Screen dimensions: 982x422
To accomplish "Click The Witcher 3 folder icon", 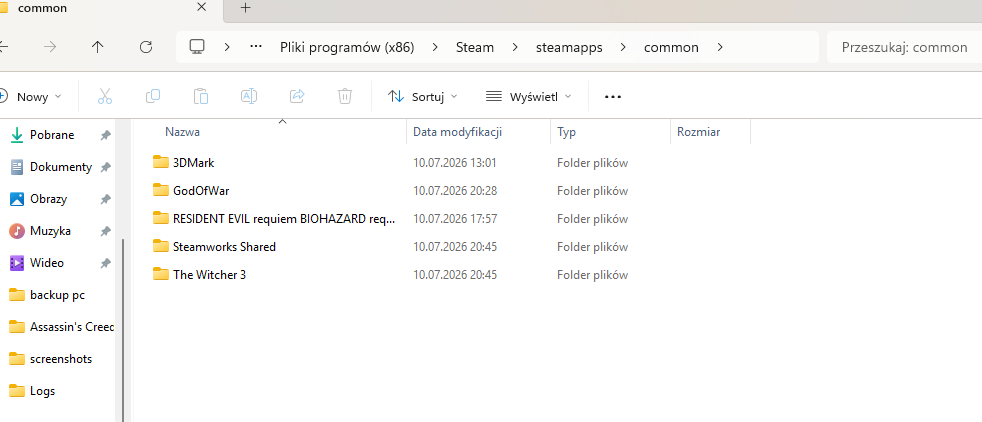I will (x=161, y=274).
